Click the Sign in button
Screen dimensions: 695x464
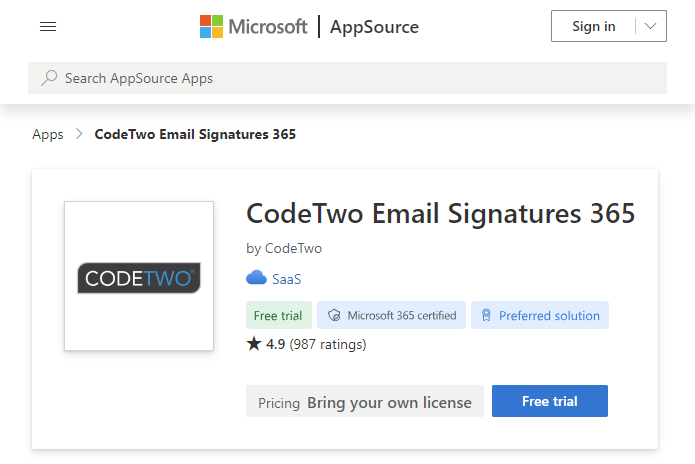click(593, 26)
